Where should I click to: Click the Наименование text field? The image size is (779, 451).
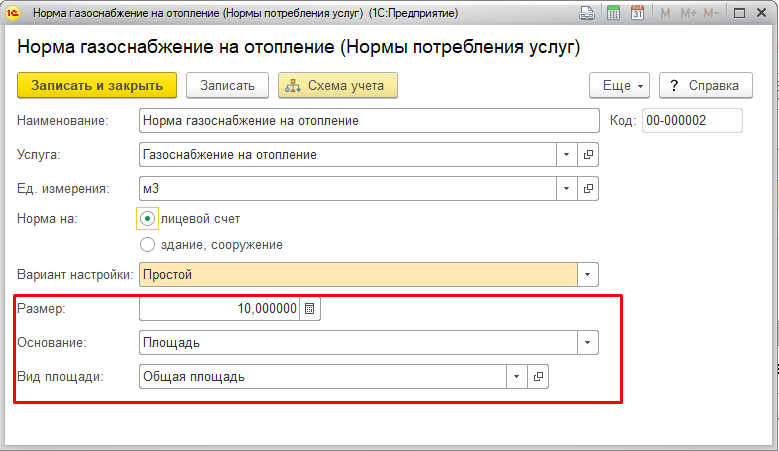(x=369, y=121)
